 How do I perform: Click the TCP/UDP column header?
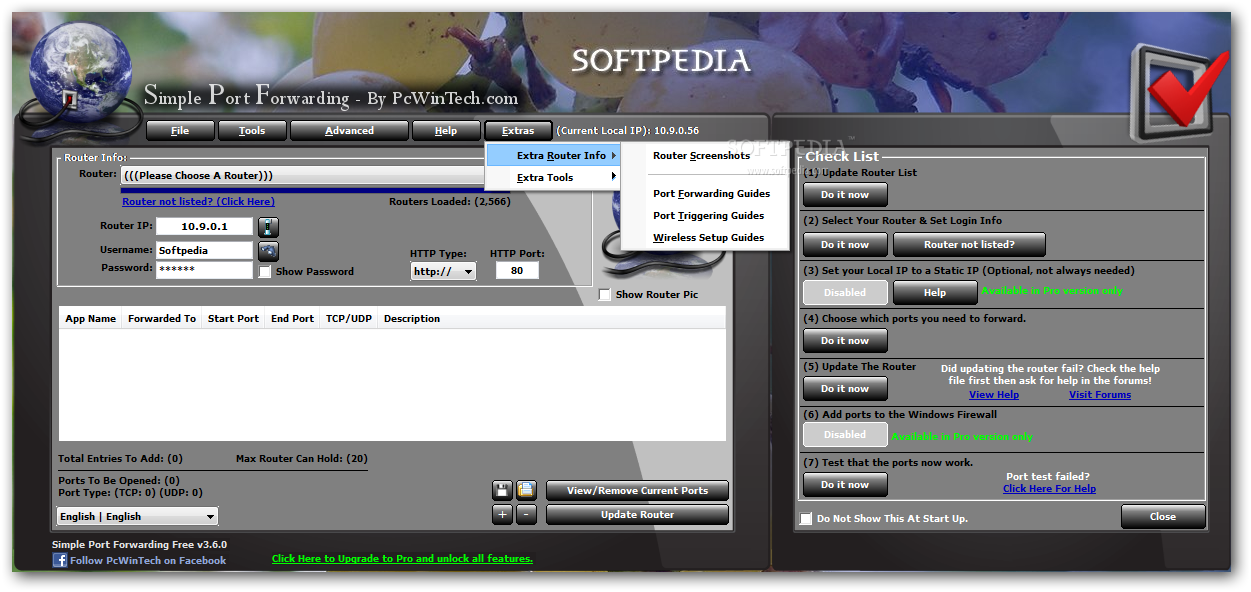click(349, 319)
